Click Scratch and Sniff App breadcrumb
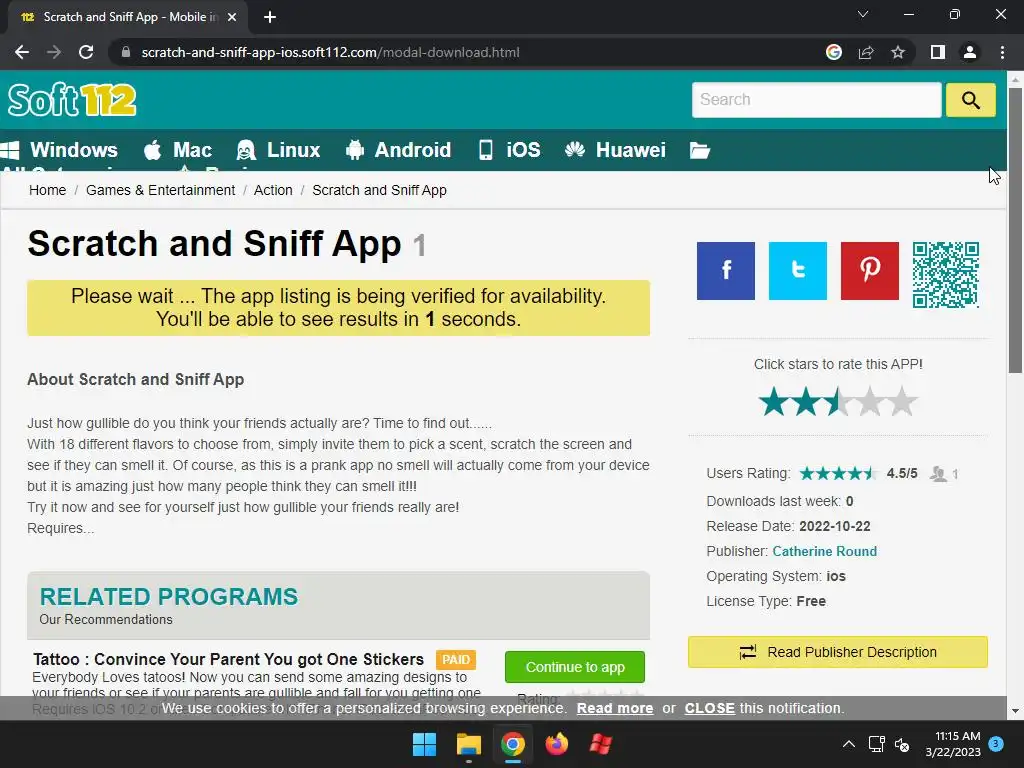This screenshot has height=768, width=1024. pyautogui.click(x=379, y=190)
